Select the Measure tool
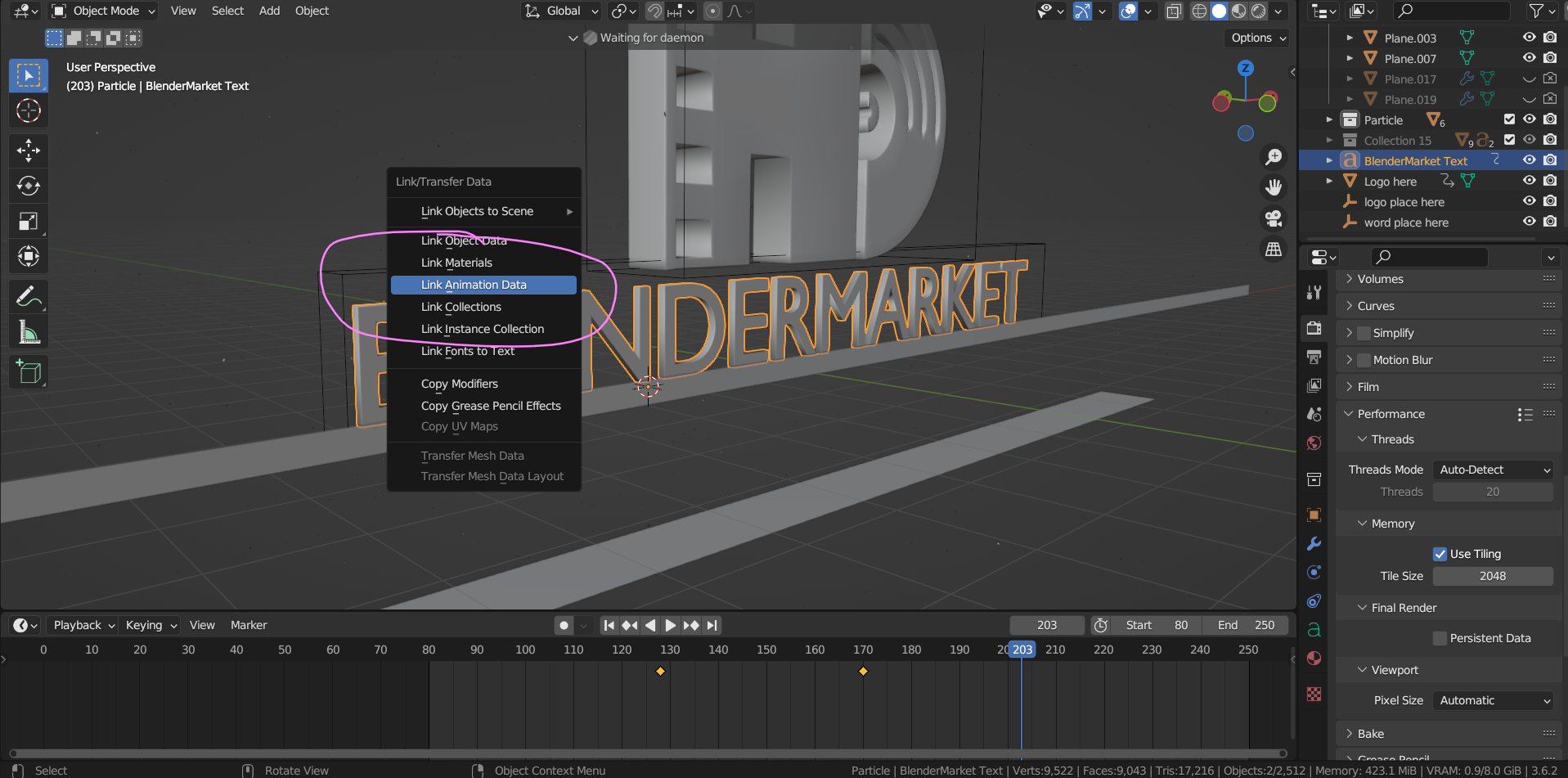The height and width of the screenshot is (778, 1568). pos(29,331)
